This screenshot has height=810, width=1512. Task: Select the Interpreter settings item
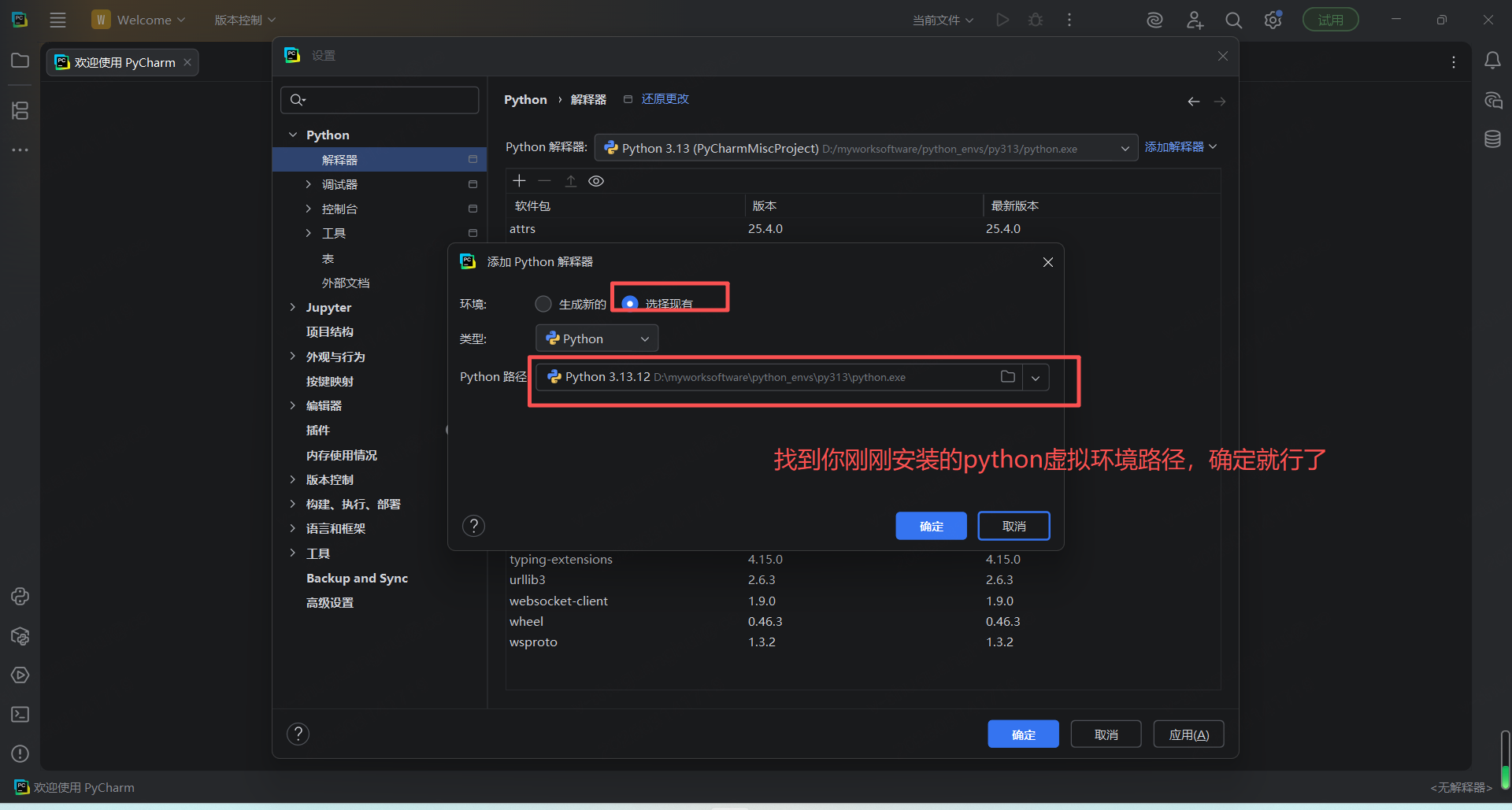(380, 160)
